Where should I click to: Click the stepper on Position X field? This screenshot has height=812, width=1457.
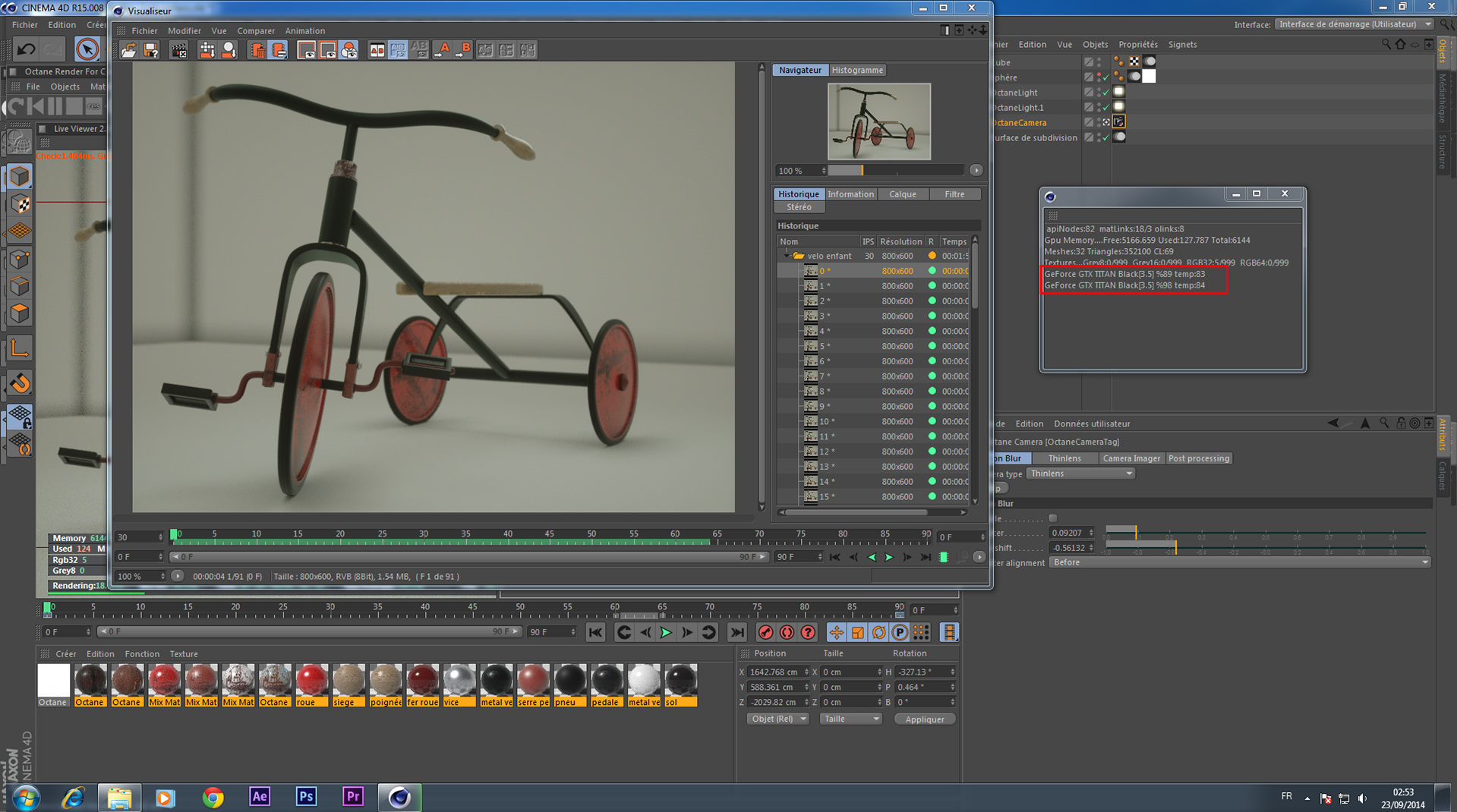tap(806, 672)
